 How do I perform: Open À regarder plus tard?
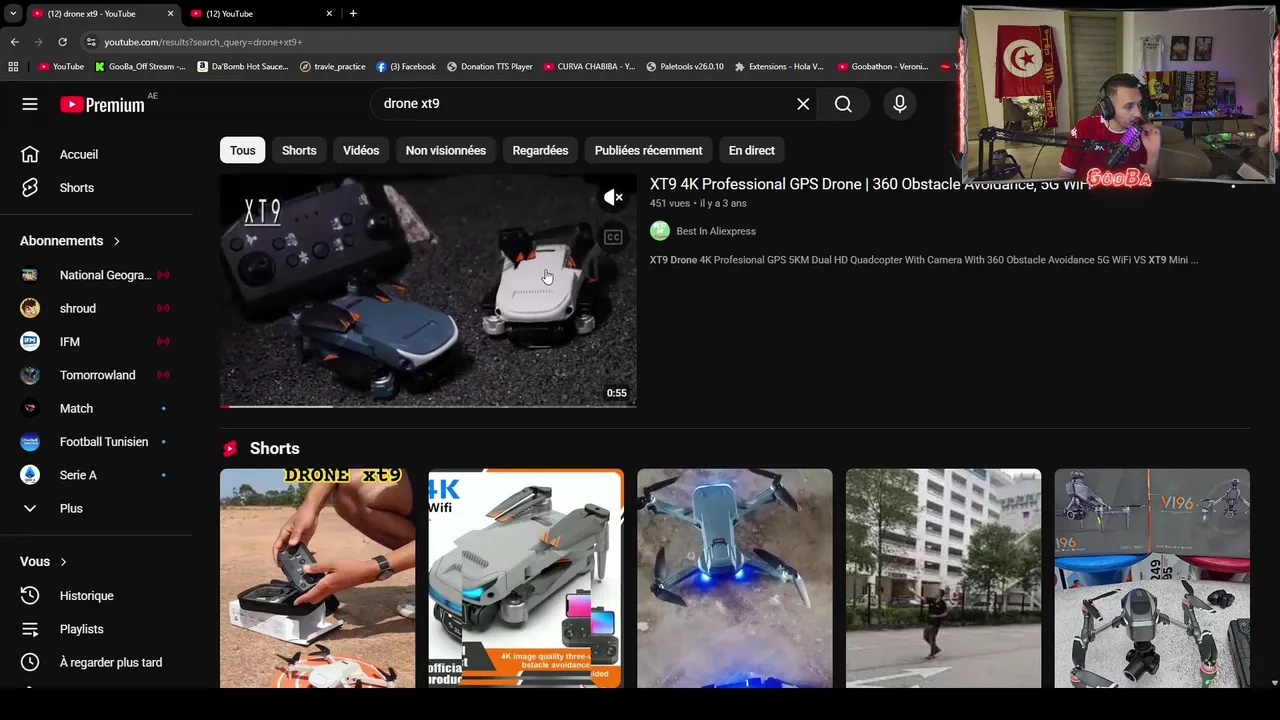[96, 662]
